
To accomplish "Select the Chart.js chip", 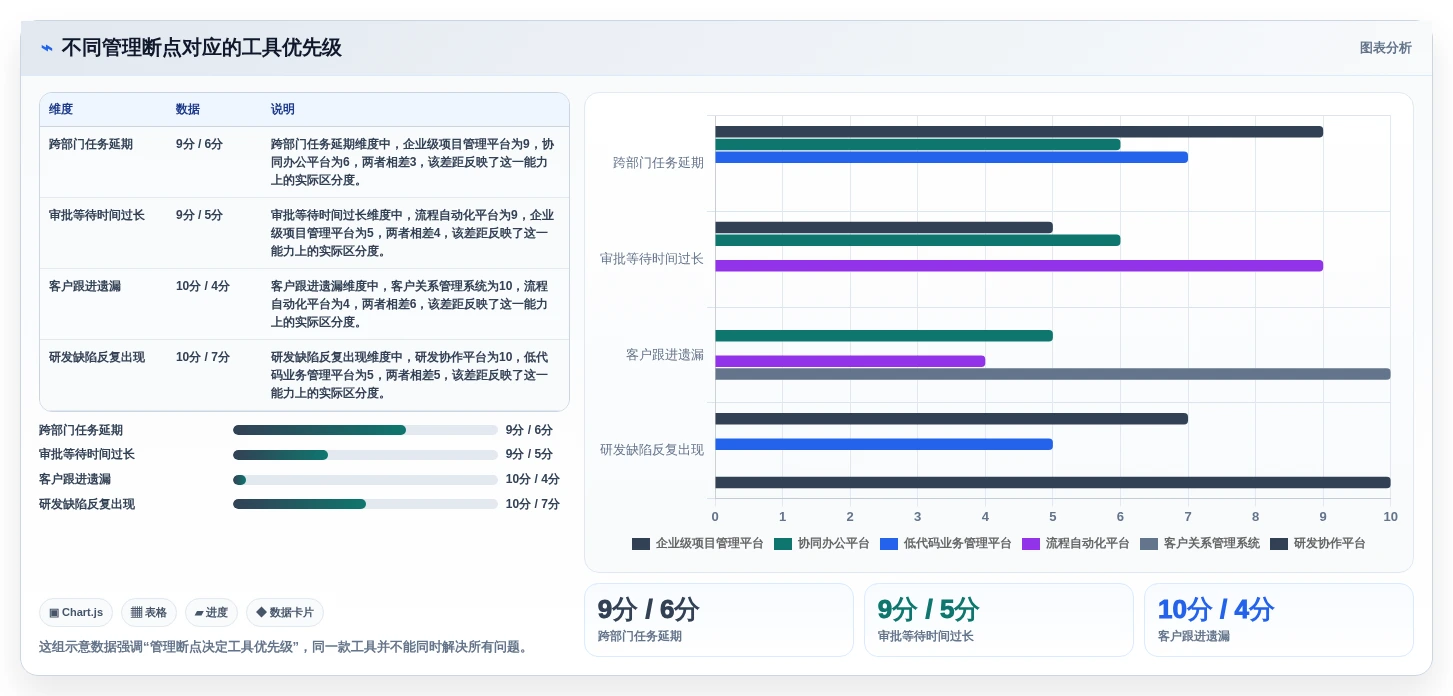I will (76, 613).
